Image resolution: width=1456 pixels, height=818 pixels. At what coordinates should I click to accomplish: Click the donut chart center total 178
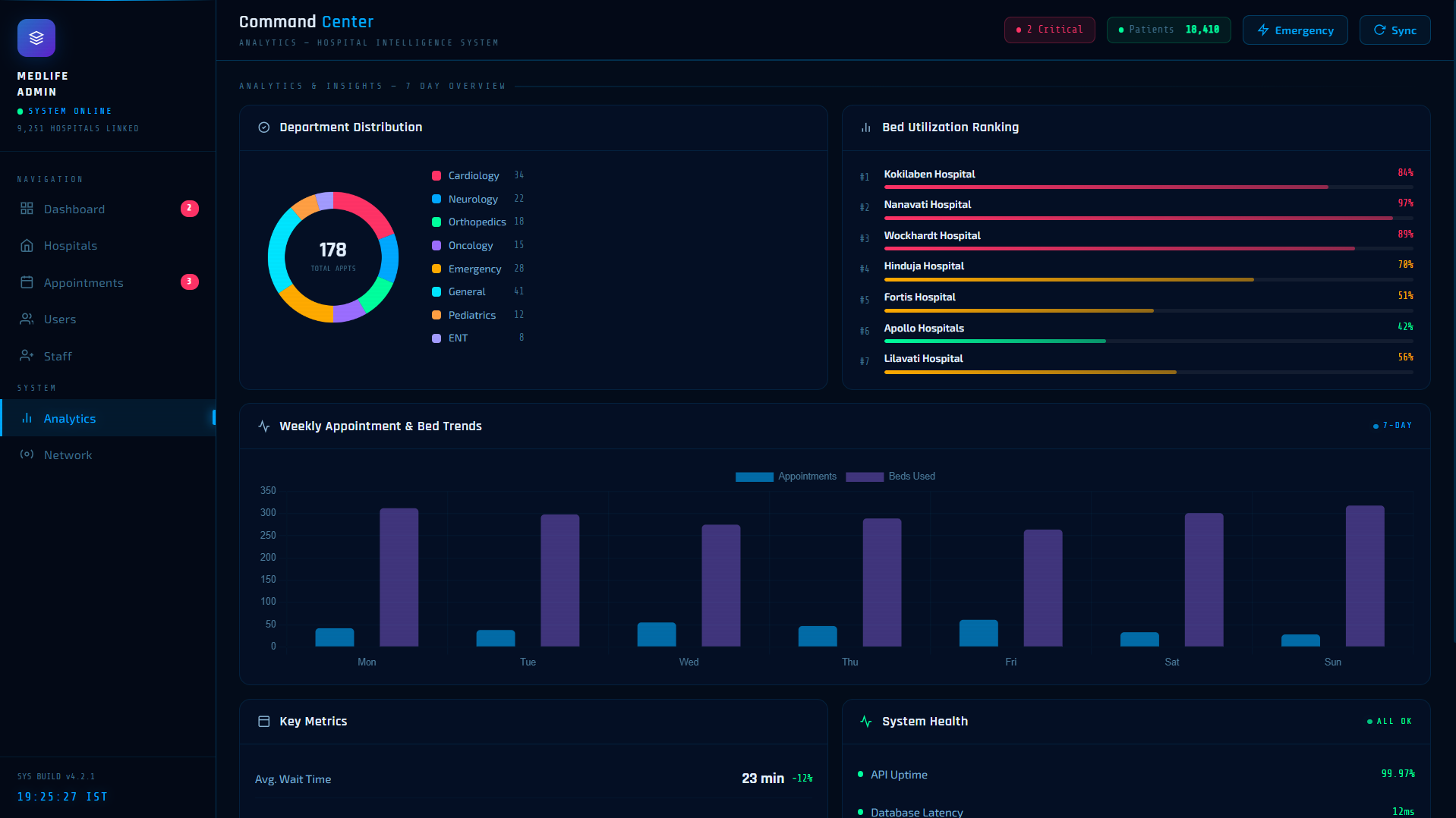click(333, 250)
